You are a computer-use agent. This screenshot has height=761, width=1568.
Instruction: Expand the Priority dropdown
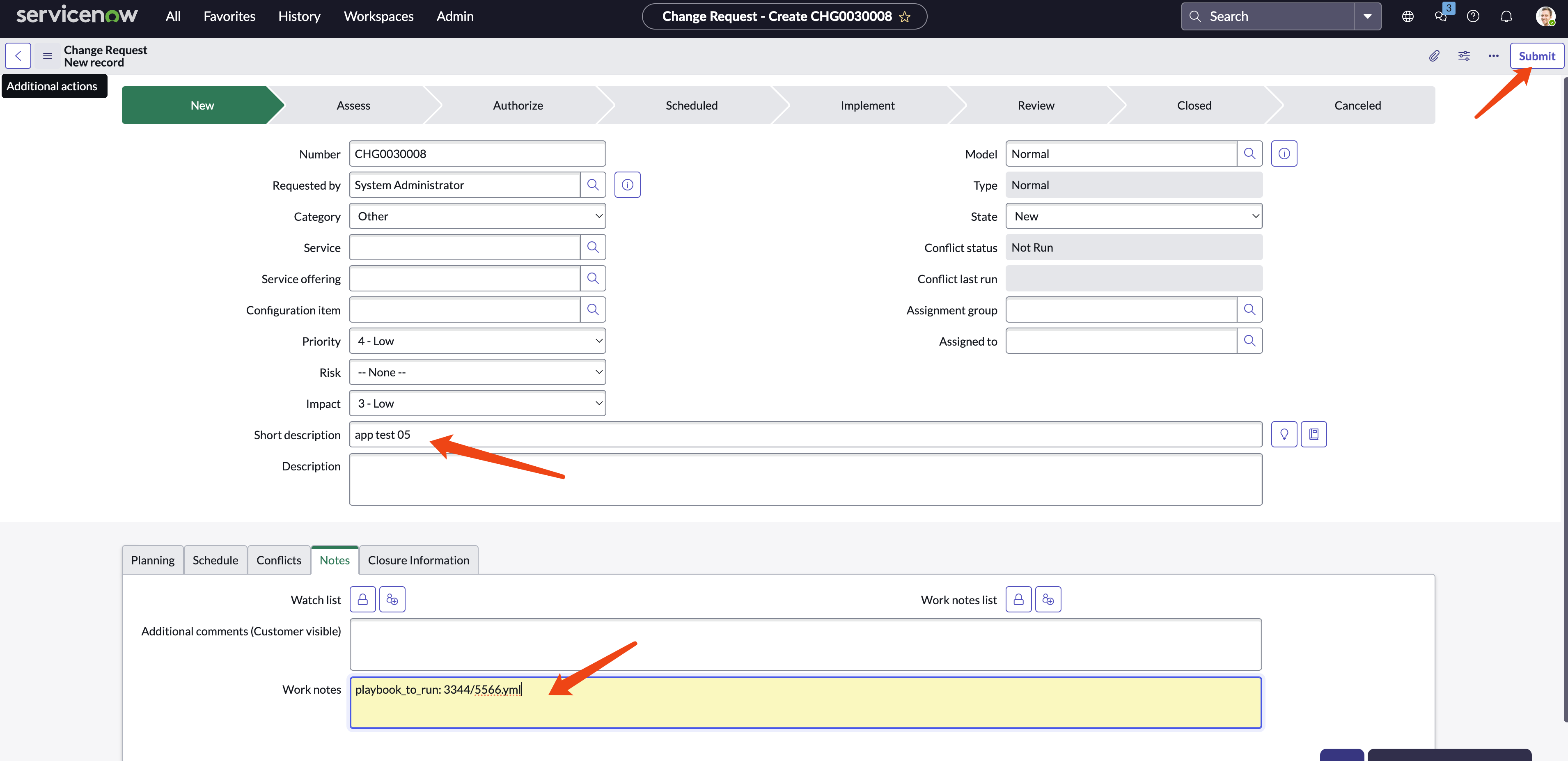[477, 341]
